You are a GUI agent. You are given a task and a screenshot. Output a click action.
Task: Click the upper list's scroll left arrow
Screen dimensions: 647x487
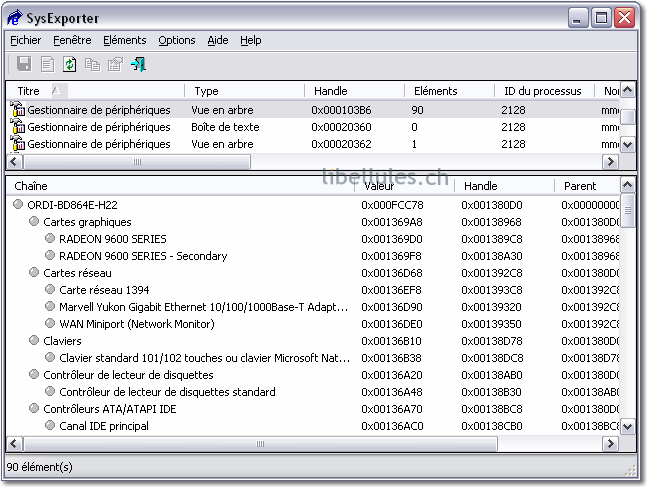[x=14, y=161]
